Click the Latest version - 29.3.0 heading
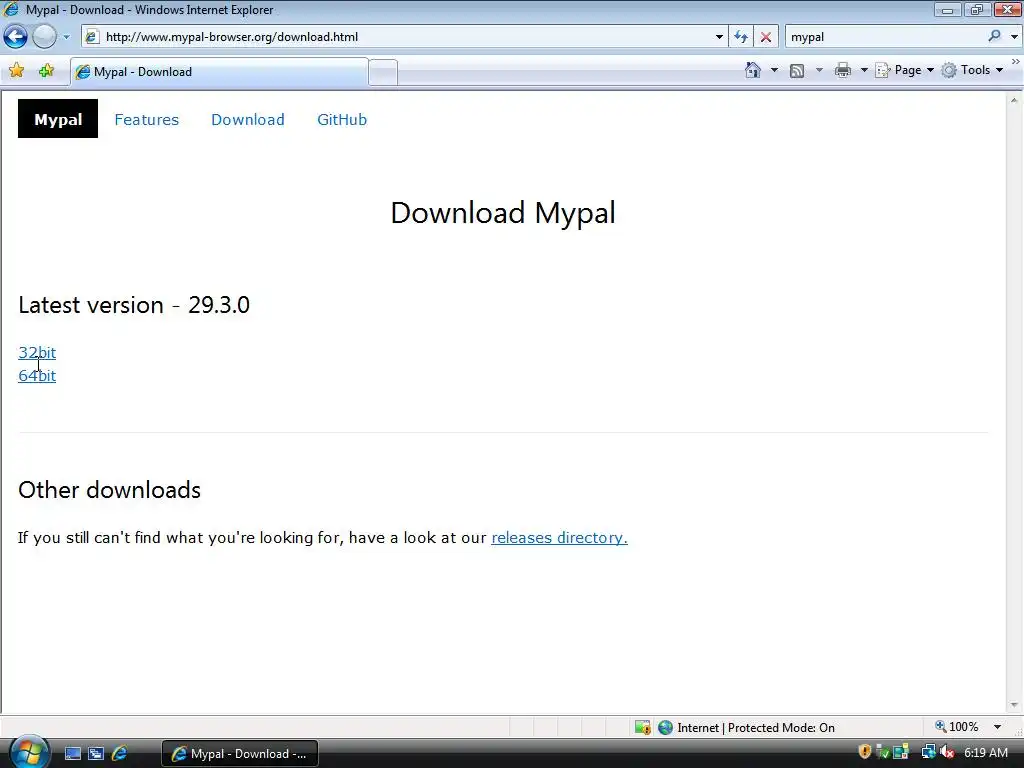Image resolution: width=1024 pixels, height=768 pixels. [134, 305]
